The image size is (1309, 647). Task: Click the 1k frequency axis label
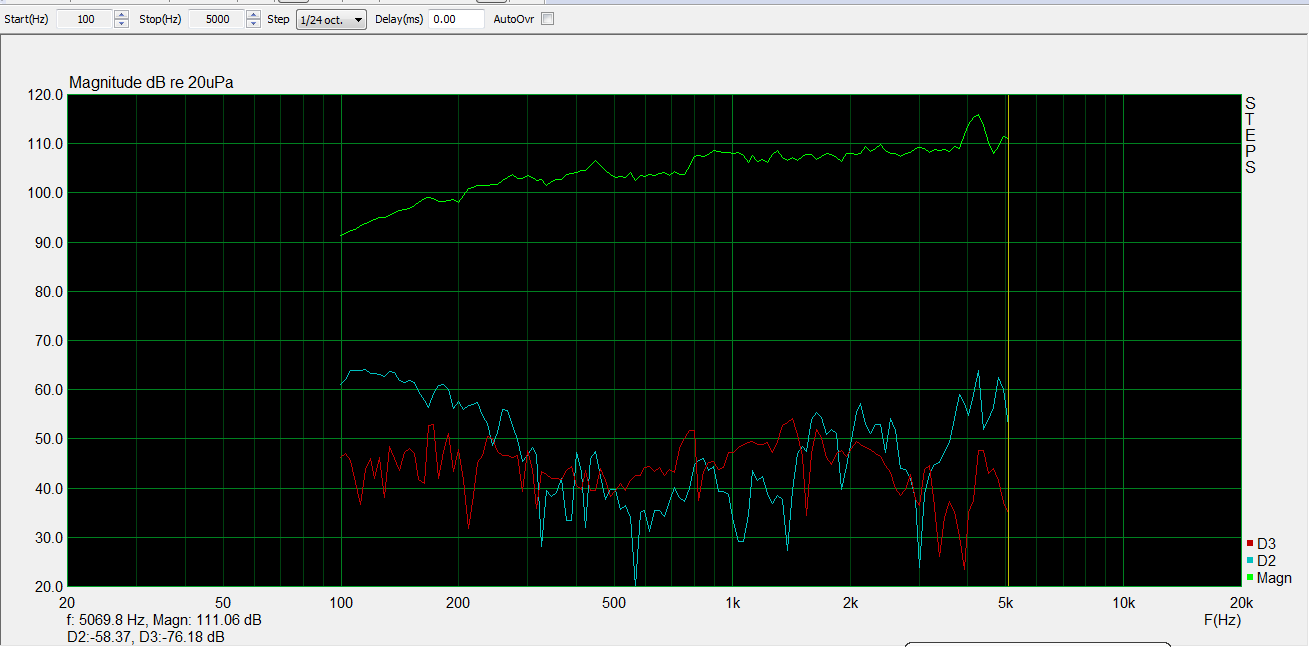pyautogui.click(x=733, y=603)
